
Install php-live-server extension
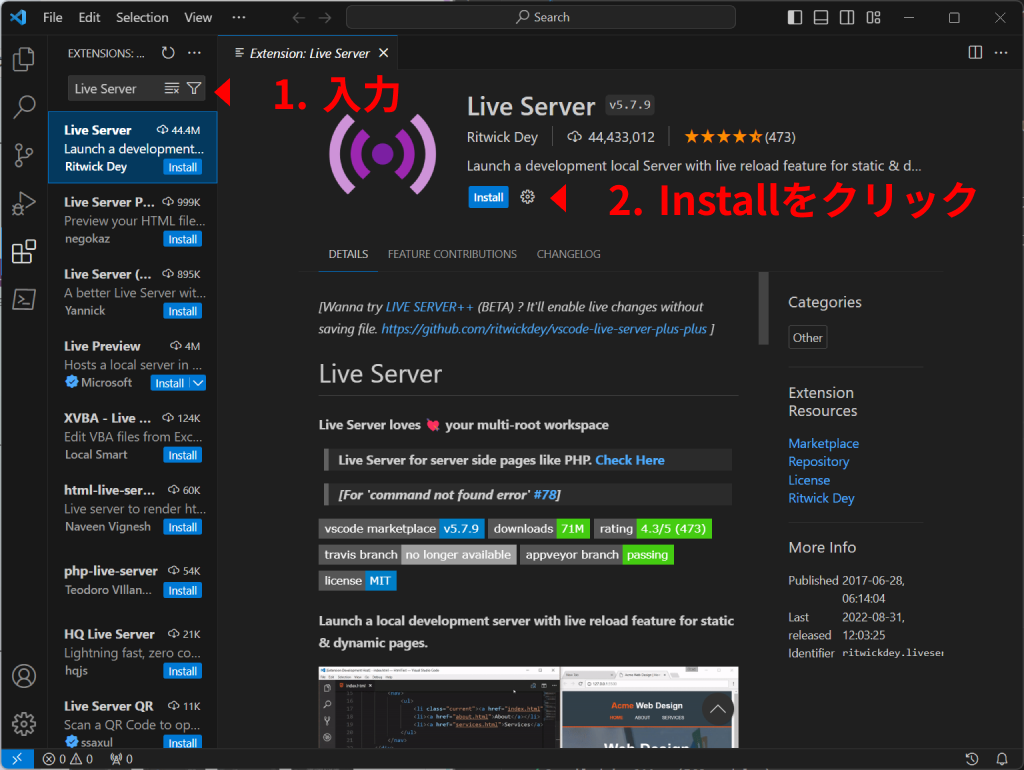point(182,590)
